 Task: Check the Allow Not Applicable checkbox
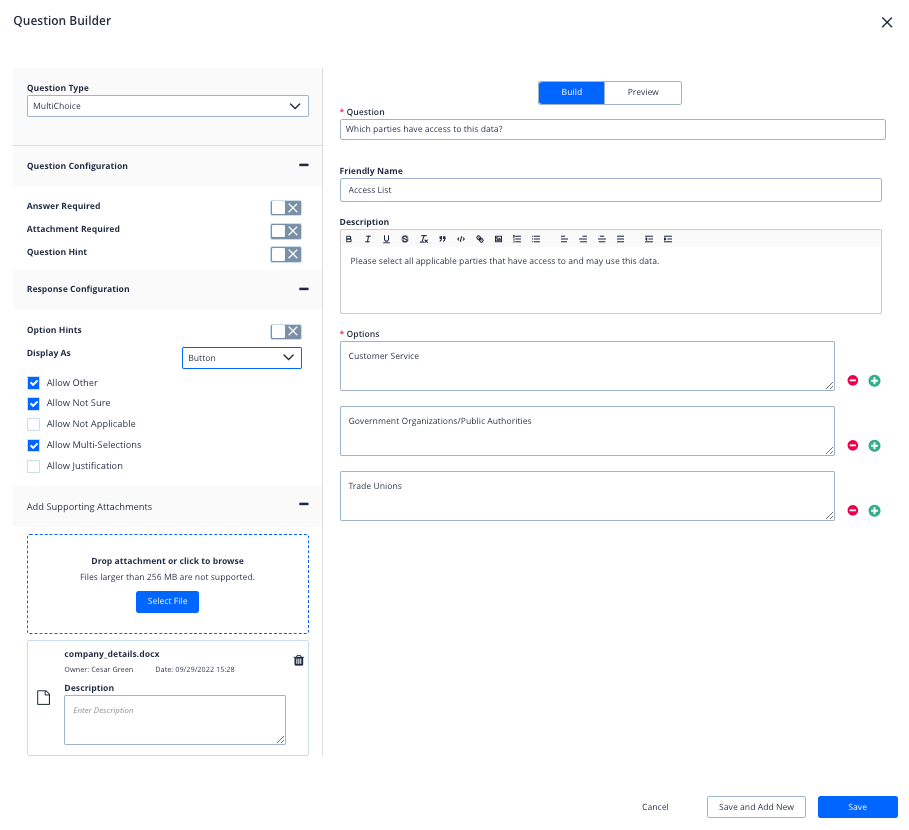coord(34,424)
